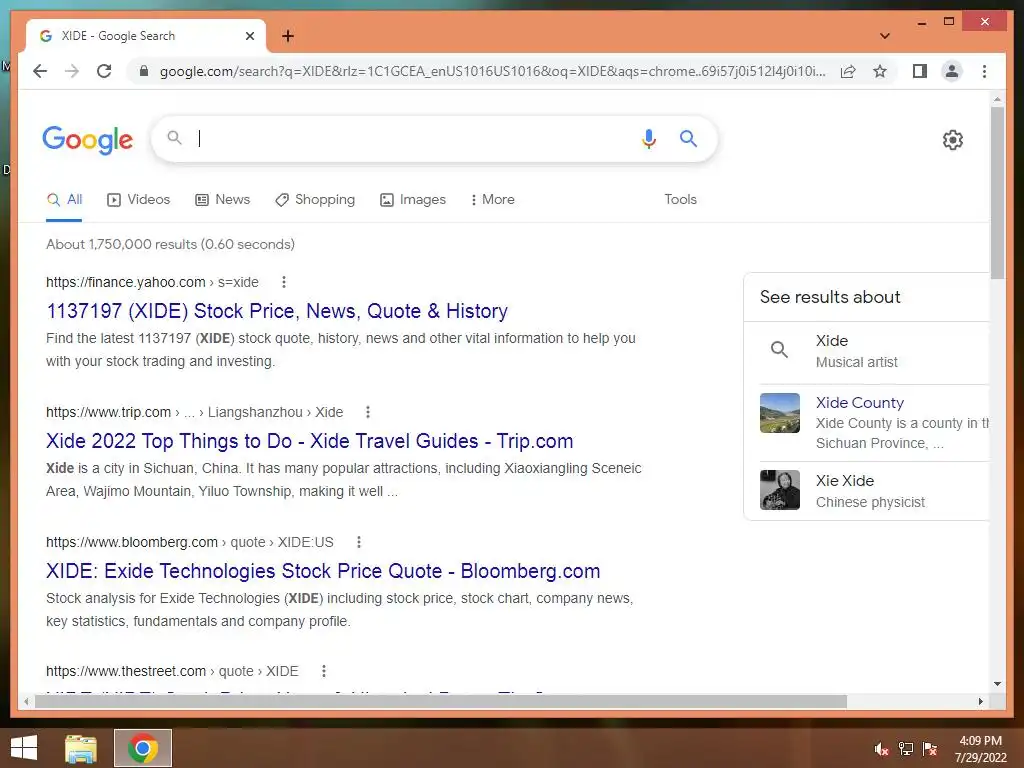Open the search Tools options
The image size is (1024, 768).
pos(680,200)
